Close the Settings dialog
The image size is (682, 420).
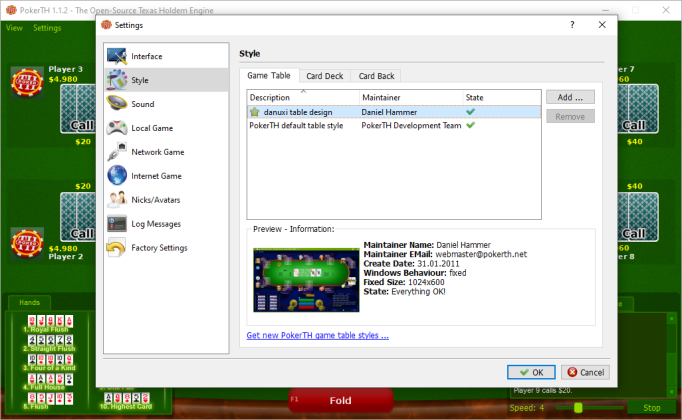602,25
